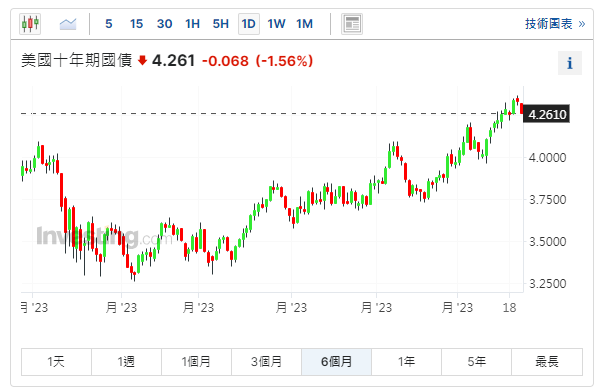Select the 1天 range tab
Viewport: 602px width, 391px height.
tap(56, 362)
